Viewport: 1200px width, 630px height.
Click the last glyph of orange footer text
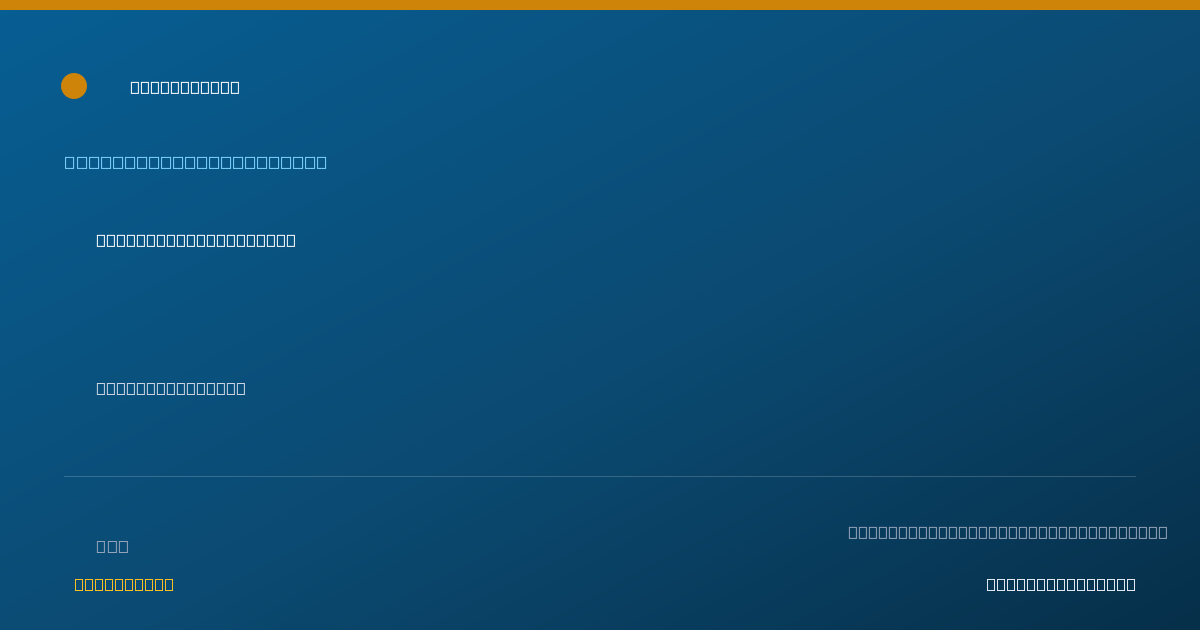[x=169, y=584]
